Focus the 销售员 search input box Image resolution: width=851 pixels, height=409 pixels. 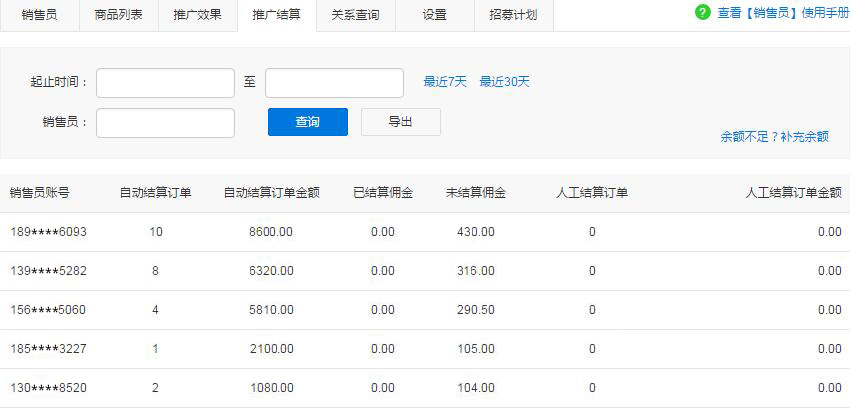click(165, 122)
